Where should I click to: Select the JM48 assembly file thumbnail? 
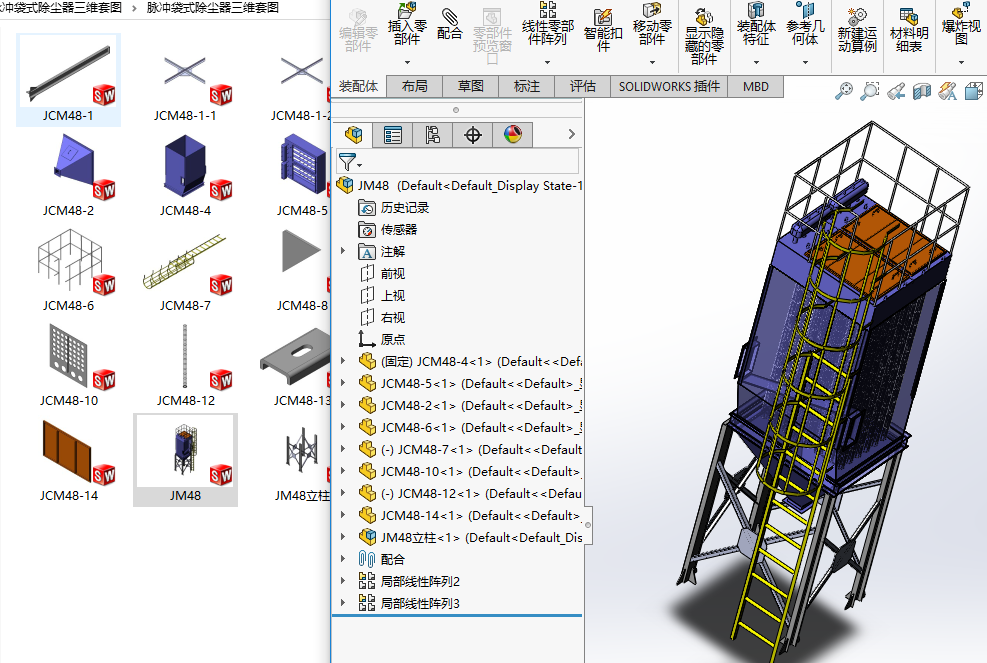[x=185, y=450]
